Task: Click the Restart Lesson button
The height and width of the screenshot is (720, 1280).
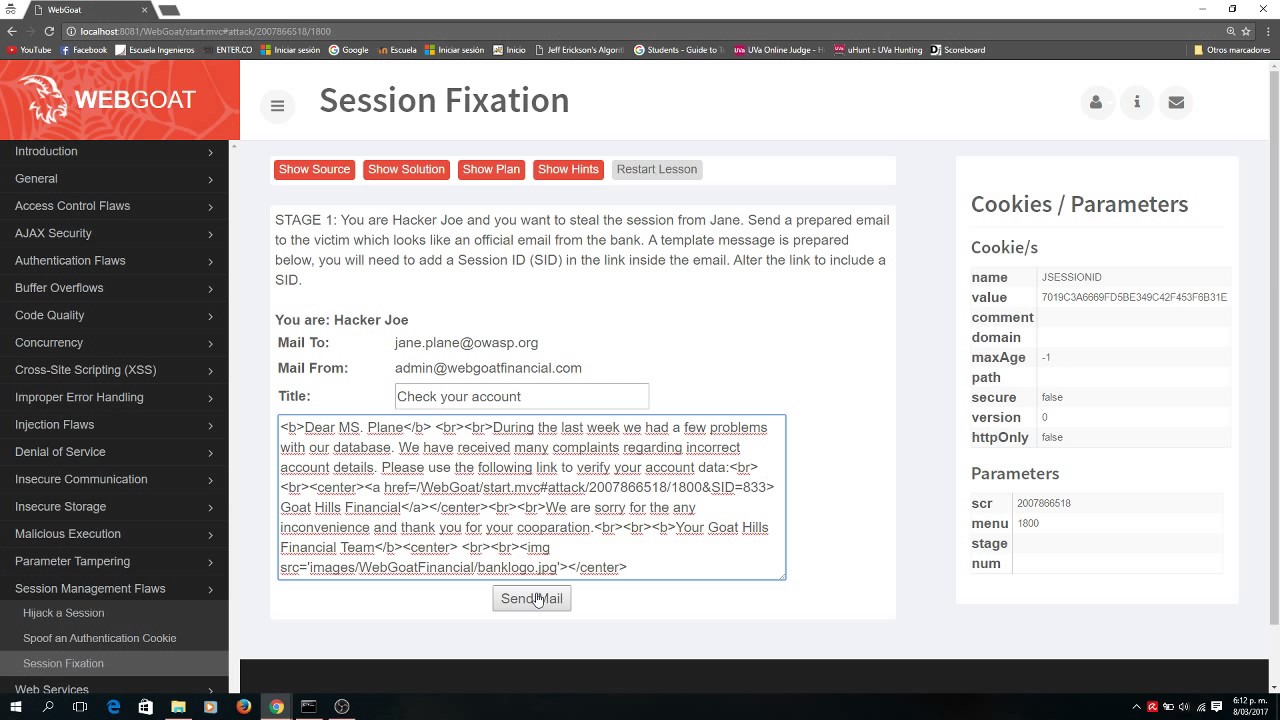Action: (x=657, y=169)
